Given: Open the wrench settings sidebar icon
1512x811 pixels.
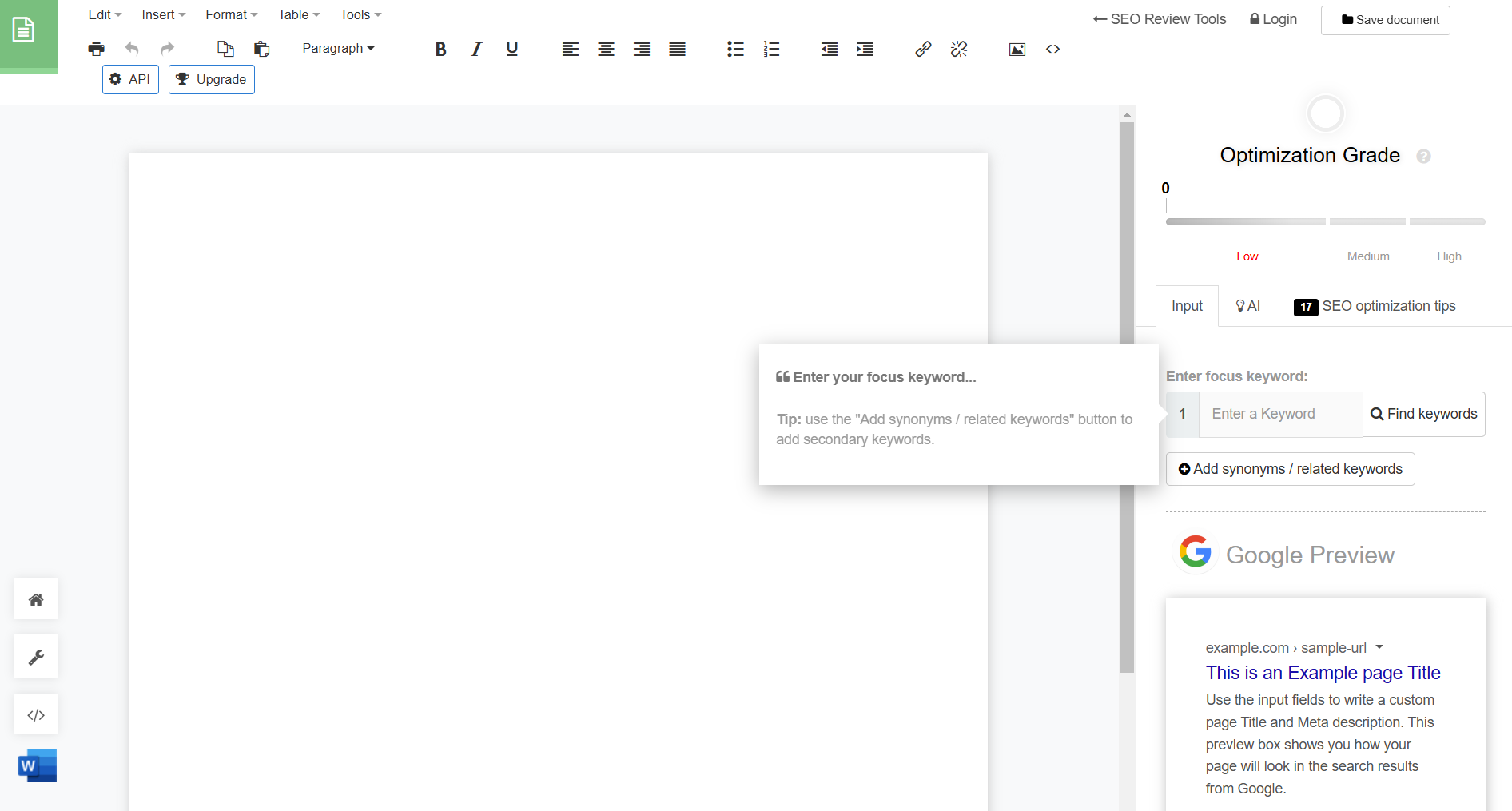Looking at the screenshot, I should [35, 656].
